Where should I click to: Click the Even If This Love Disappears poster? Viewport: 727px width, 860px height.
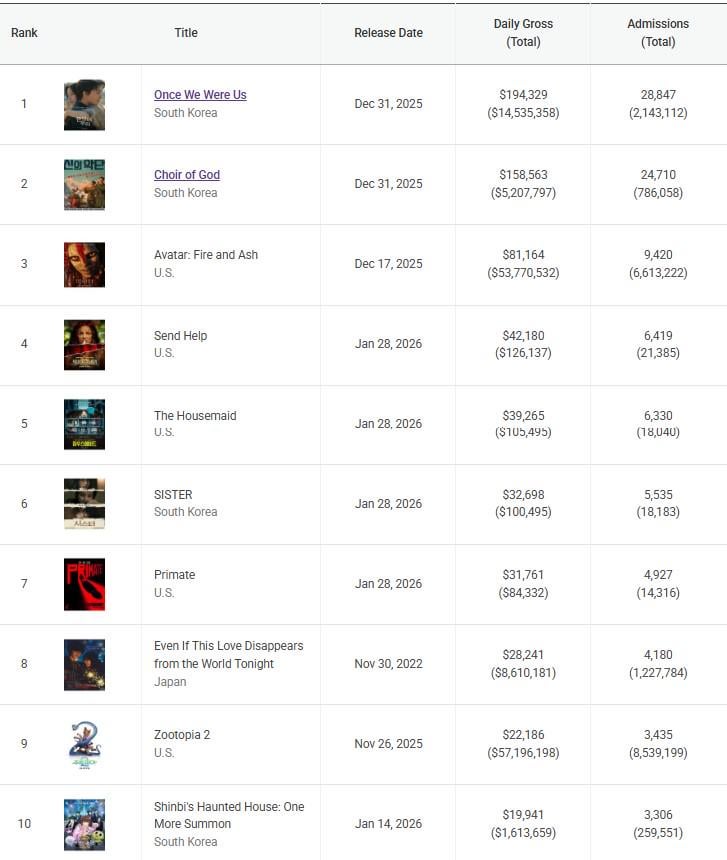tap(84, 665)
